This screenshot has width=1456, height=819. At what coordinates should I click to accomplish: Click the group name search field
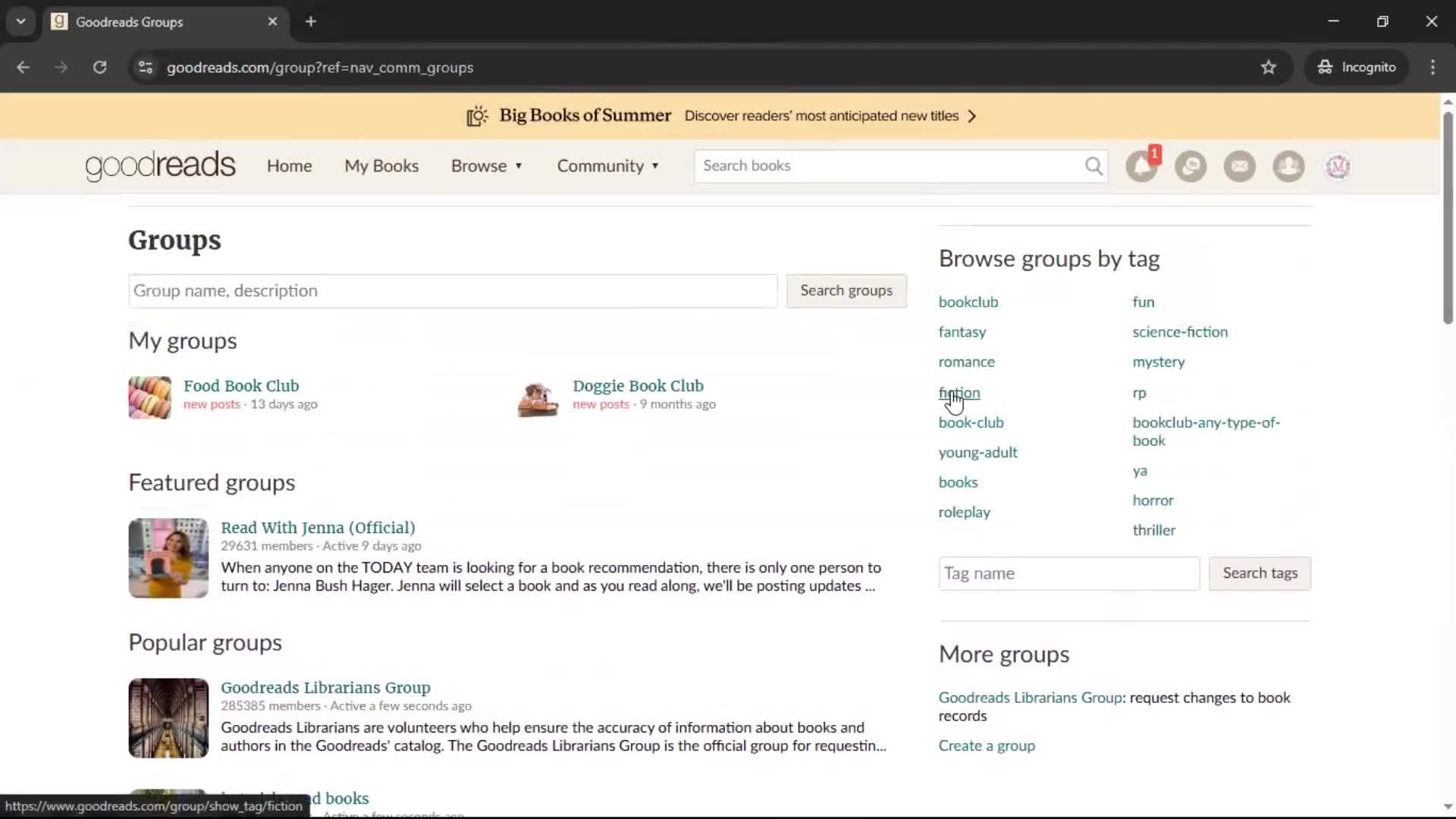tap(453, 291)
